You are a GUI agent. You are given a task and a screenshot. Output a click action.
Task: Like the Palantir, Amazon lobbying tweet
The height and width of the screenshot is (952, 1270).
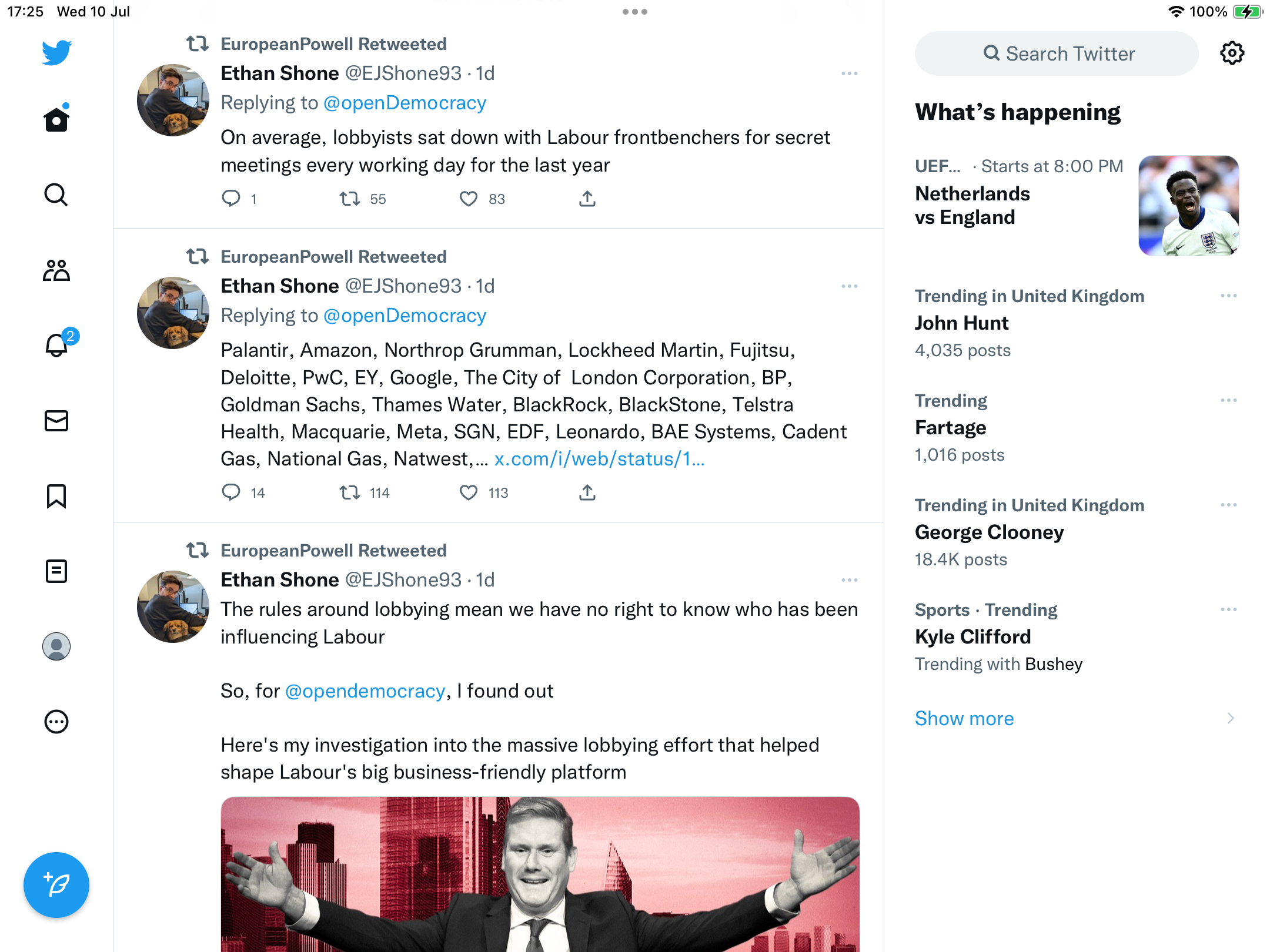(469, 492)
